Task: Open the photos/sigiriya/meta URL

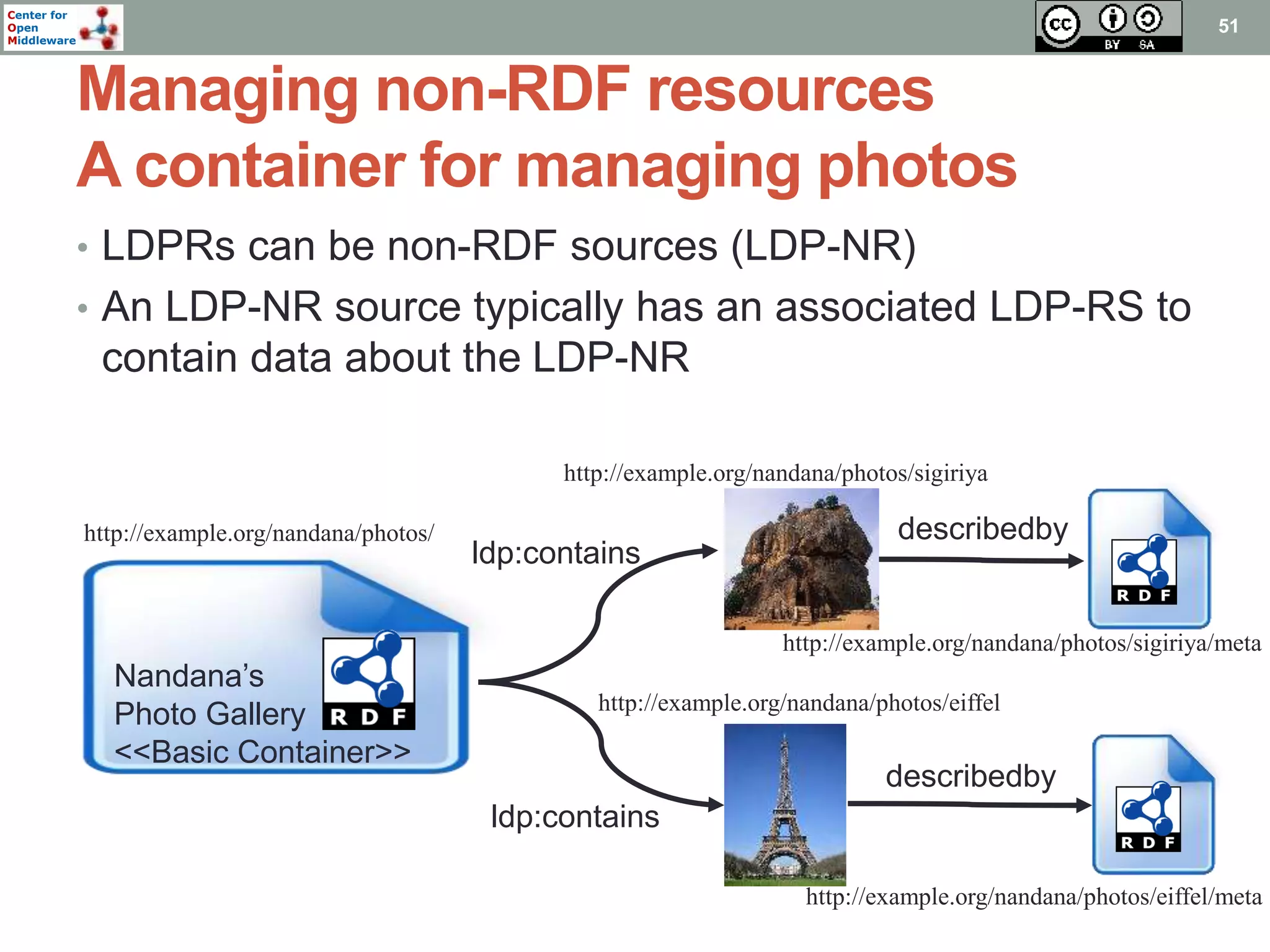Action: [x=1021, y=643]
